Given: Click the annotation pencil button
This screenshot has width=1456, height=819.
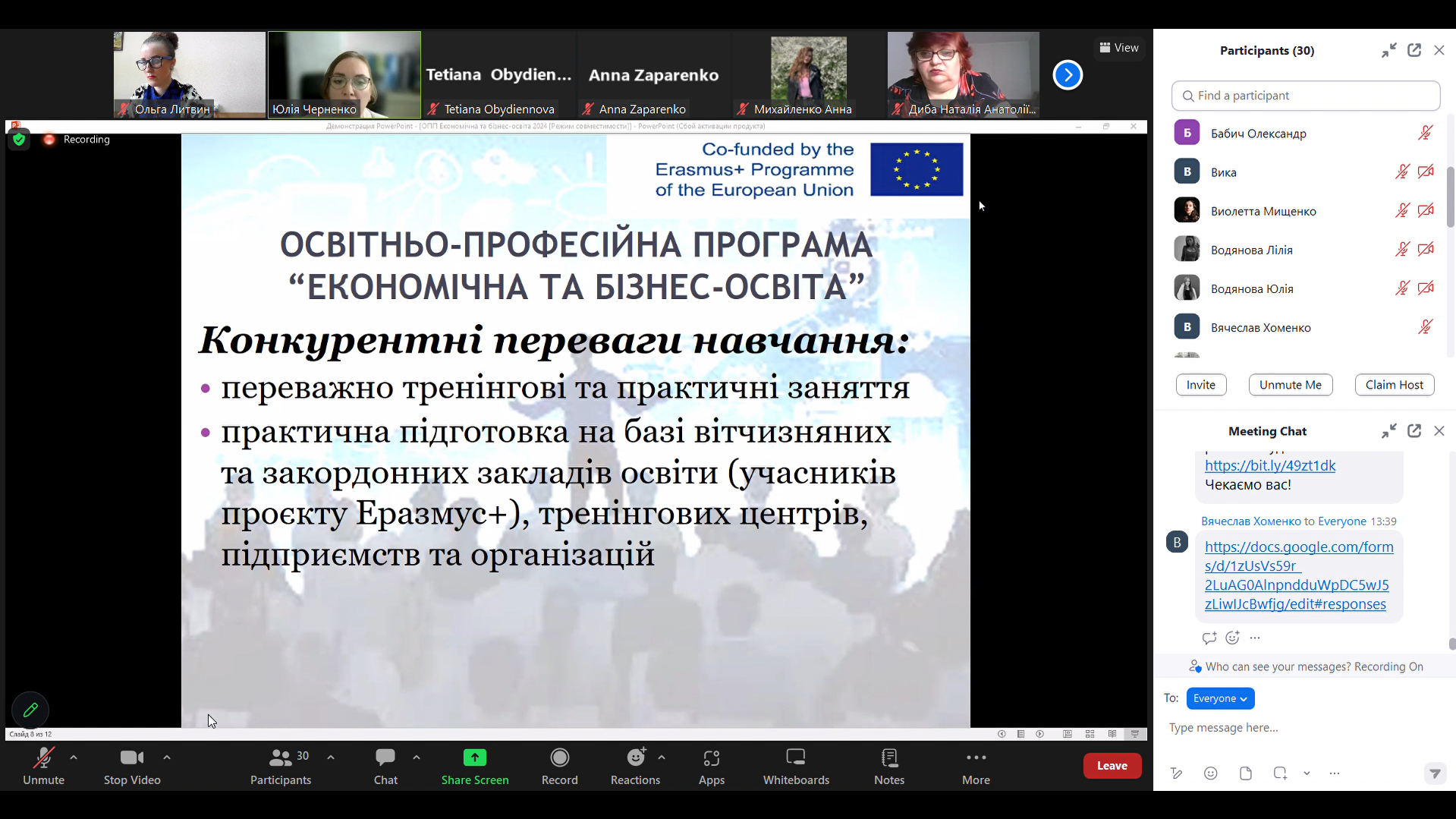Looking at the screenshot, I should 30,710.
